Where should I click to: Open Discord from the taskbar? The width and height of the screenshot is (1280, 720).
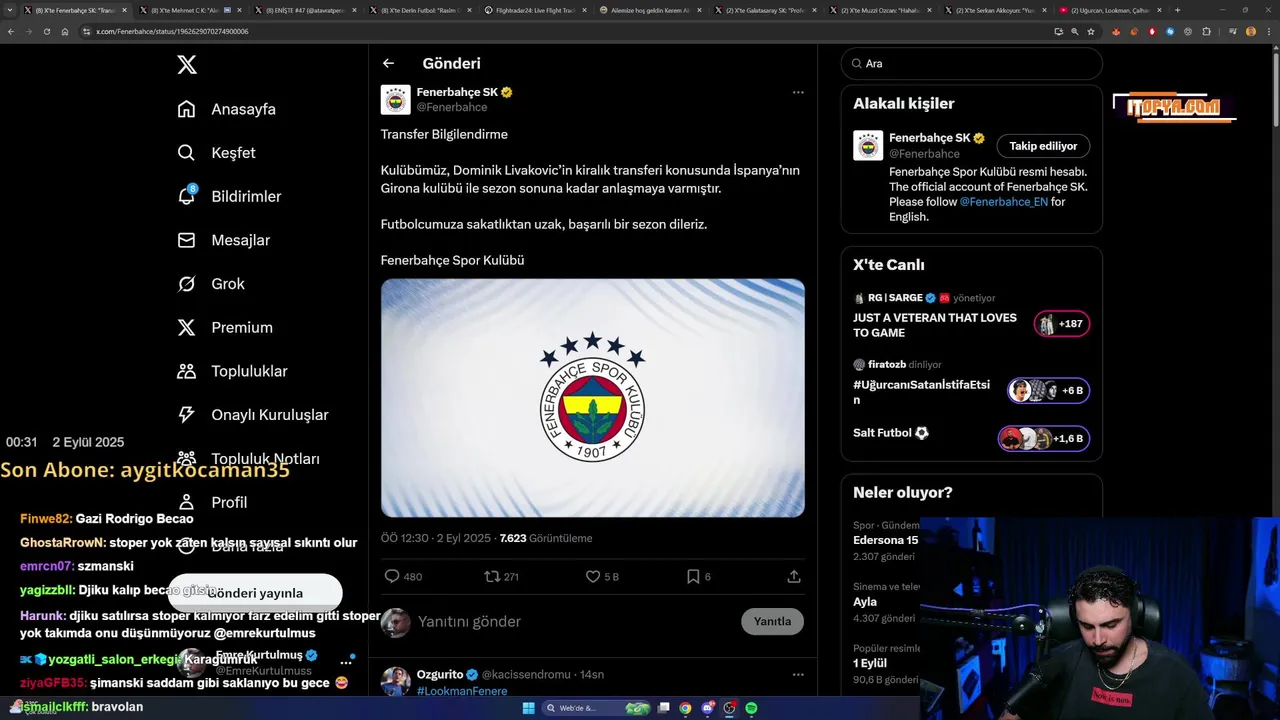coord(708,708)
